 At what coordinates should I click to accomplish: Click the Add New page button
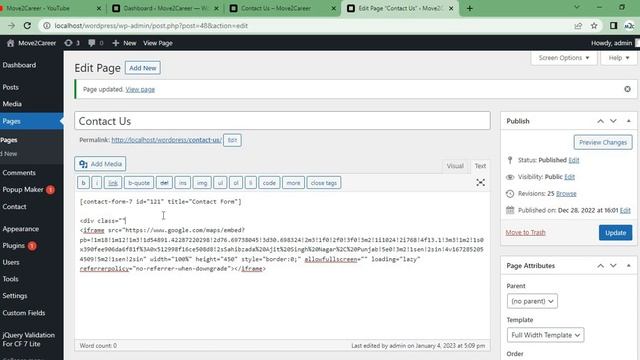tap(142, 68)
